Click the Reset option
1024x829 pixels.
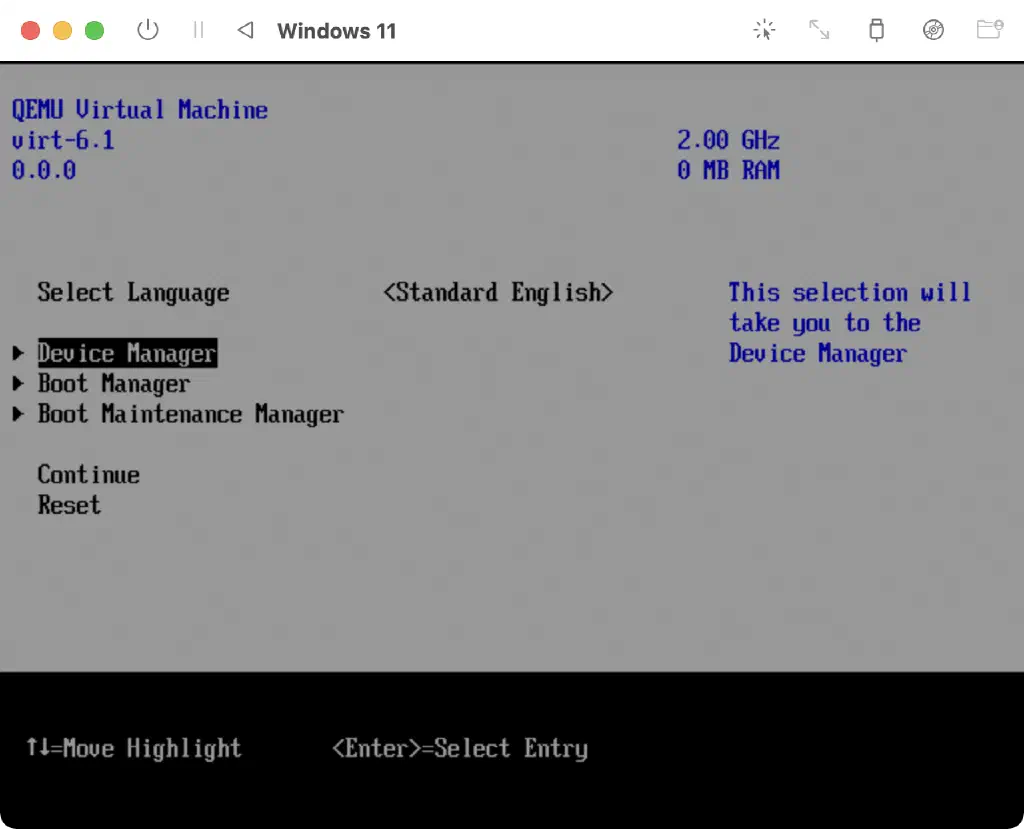(x=69, y=505)
